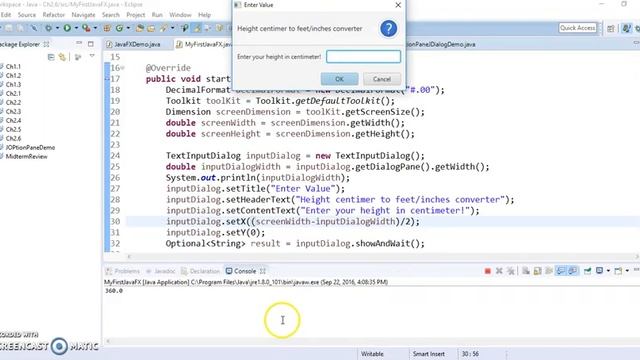Click the Debug gear icon in the toolbar

point(48,28)
